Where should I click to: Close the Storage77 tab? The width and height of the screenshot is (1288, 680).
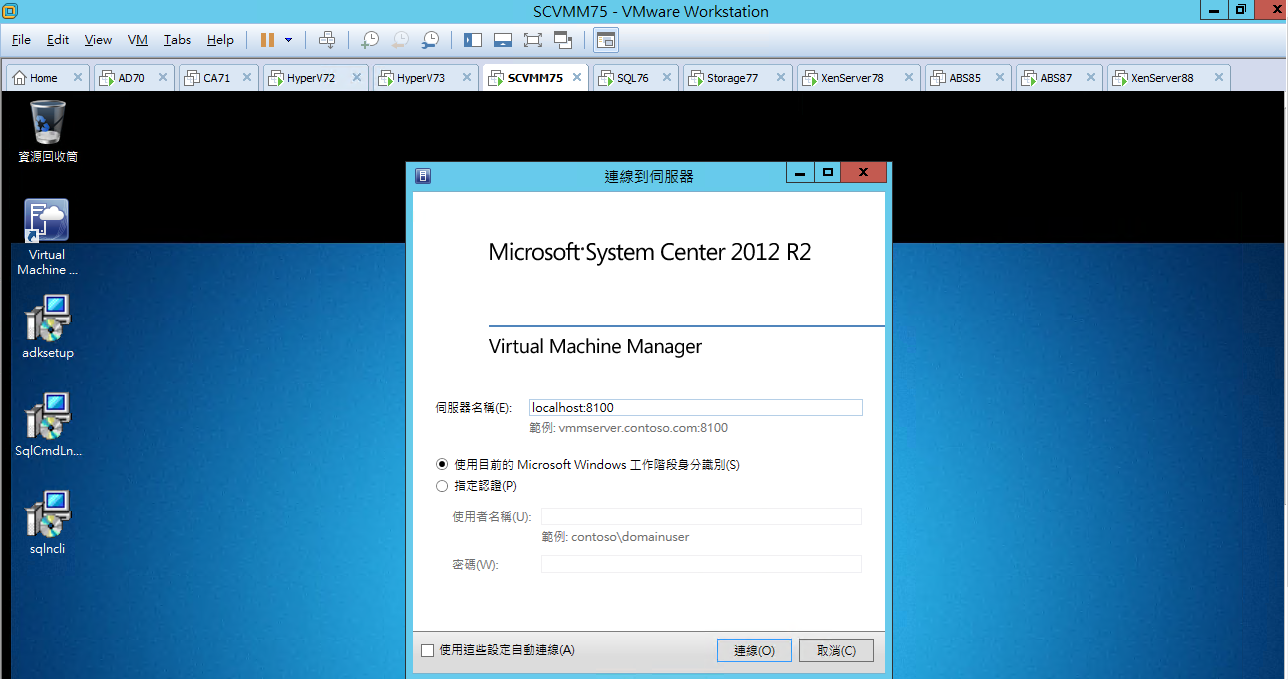tap(779, 78)
